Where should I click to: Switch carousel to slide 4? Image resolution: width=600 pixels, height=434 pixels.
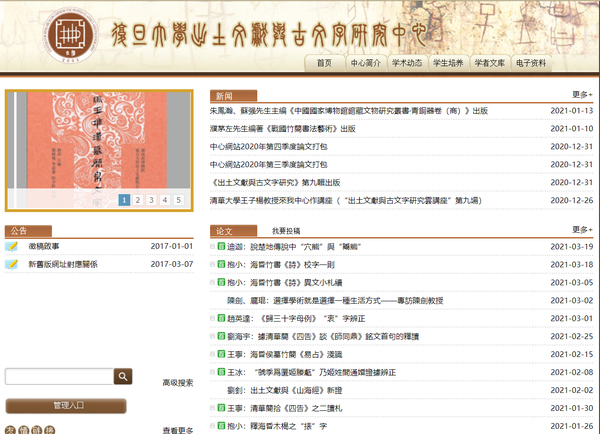tap(165, 200)
